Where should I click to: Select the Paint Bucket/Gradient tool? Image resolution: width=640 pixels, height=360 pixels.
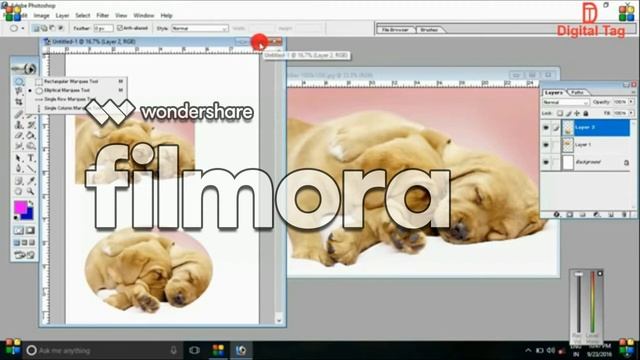tap(31, 135)
